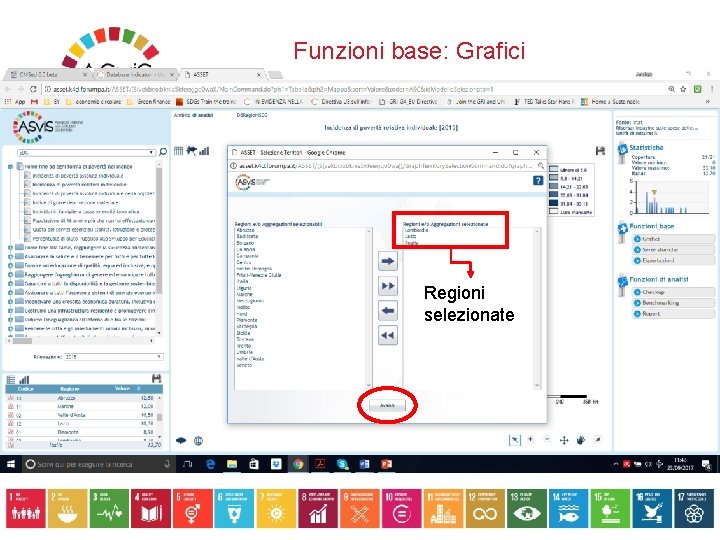The width and height of the screenshot is (720, 540).
Task: Open bar chart view icon above the map
Action: click(x=204, y=151)
